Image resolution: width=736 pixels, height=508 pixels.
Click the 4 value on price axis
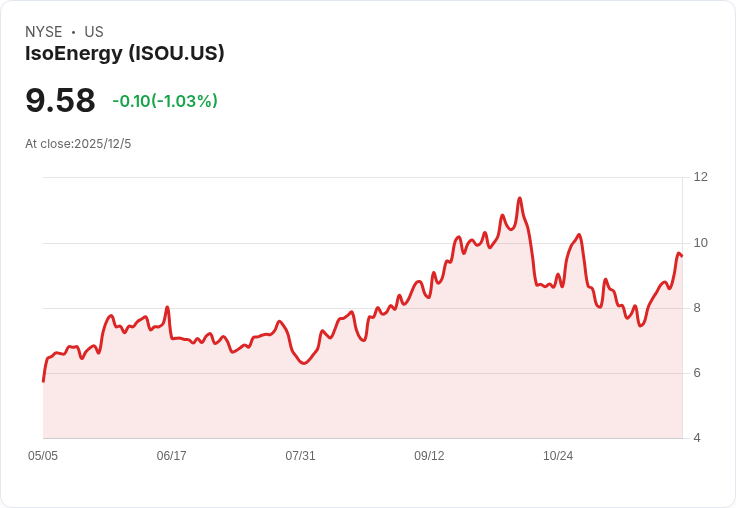click(697, 438)
